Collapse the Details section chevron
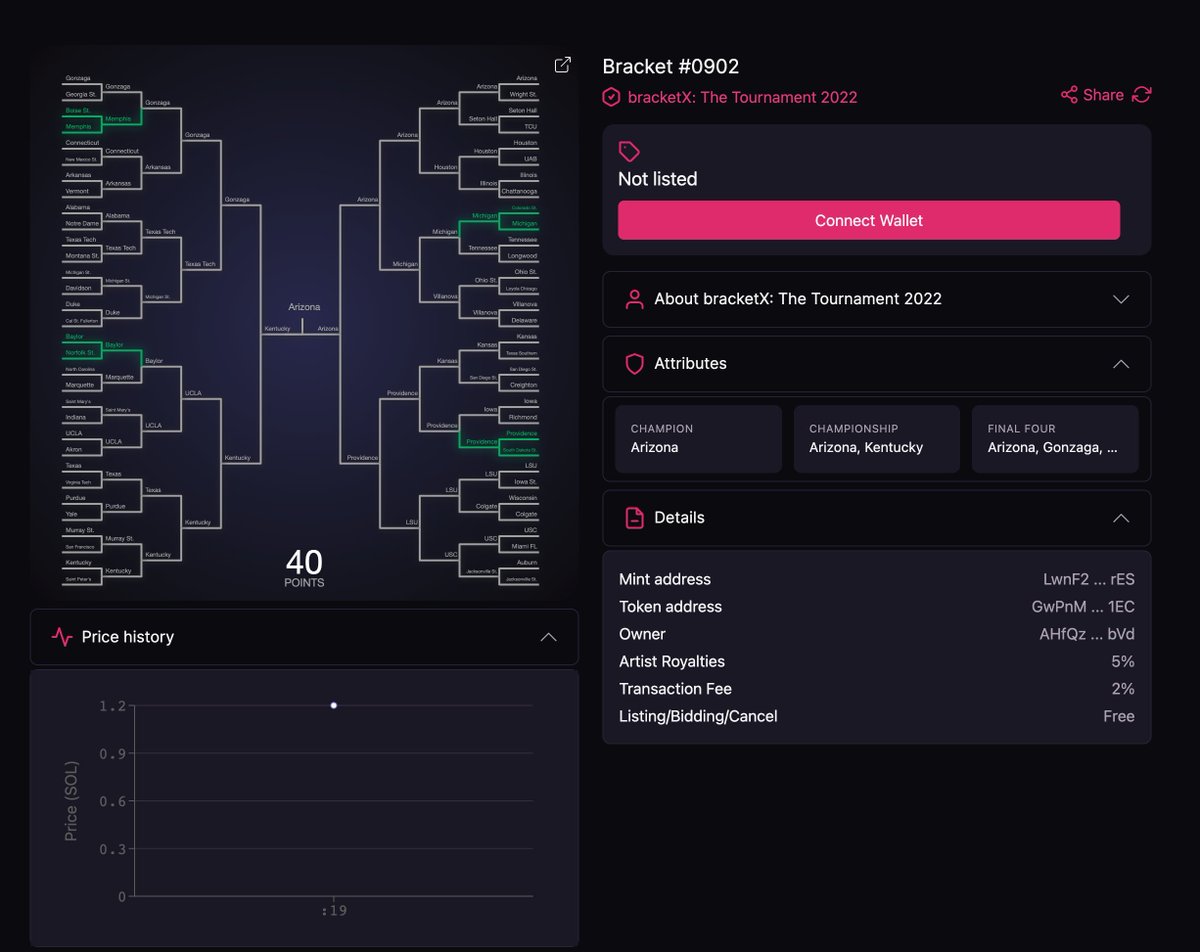Viewport: 1200px width, 952px height. coord(1121,518)
